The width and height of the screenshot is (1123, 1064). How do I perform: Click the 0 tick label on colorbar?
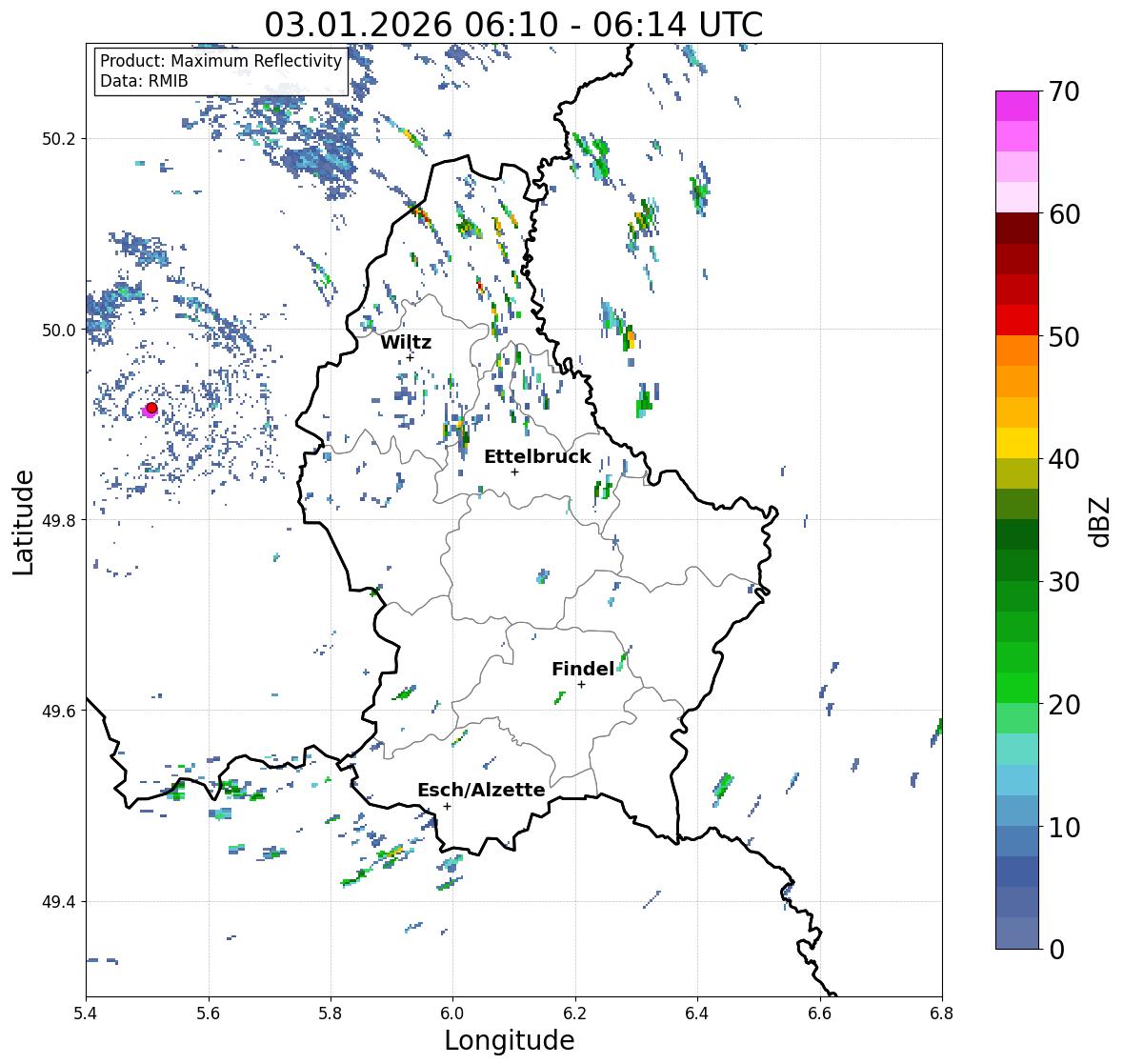(1056, 950)
